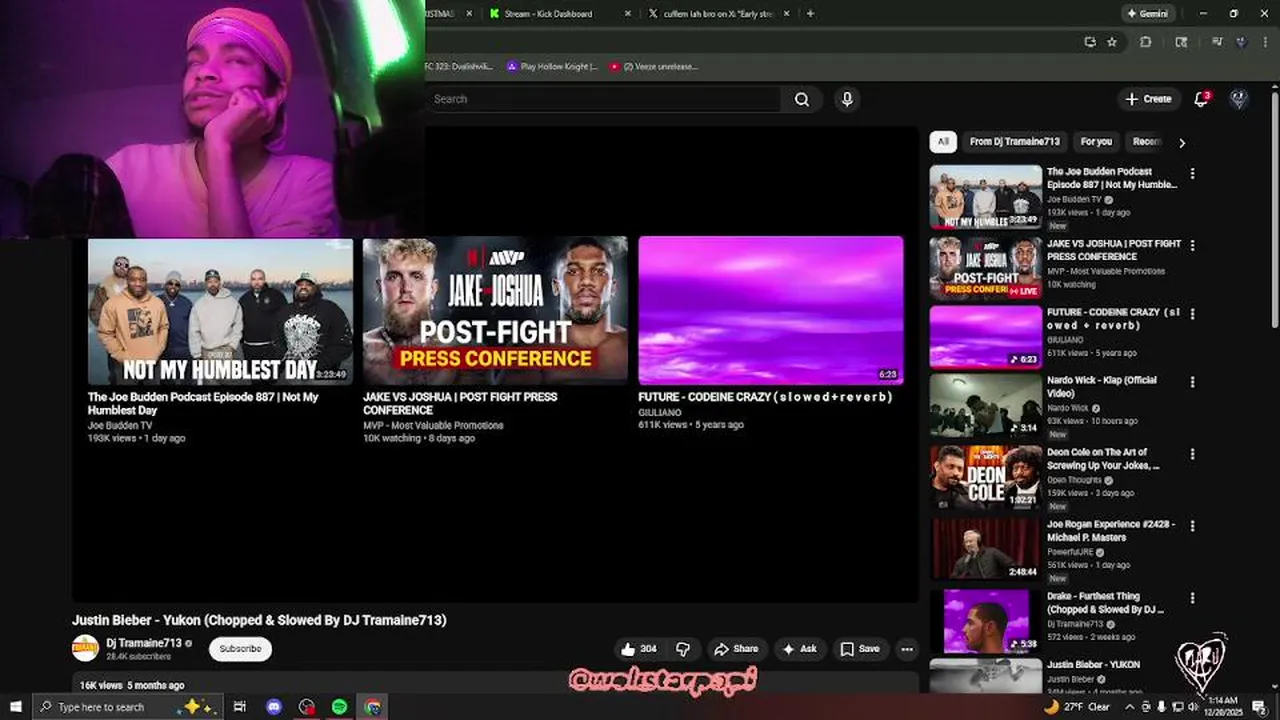Image resolution: width=1280 pixels, height=720 pixels.
Task: Open Drake Furthest Thing sidebar thumbnail
Action: point(986,621)
